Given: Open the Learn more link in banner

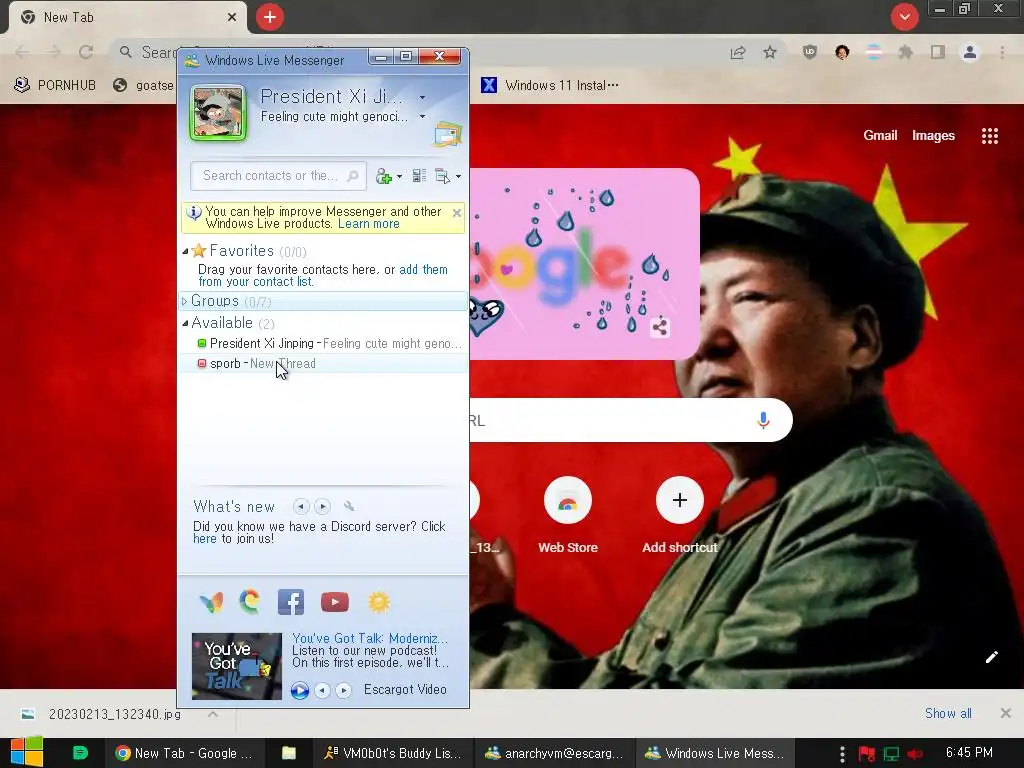Looking at the screenshot, I should tap(368, 224).
